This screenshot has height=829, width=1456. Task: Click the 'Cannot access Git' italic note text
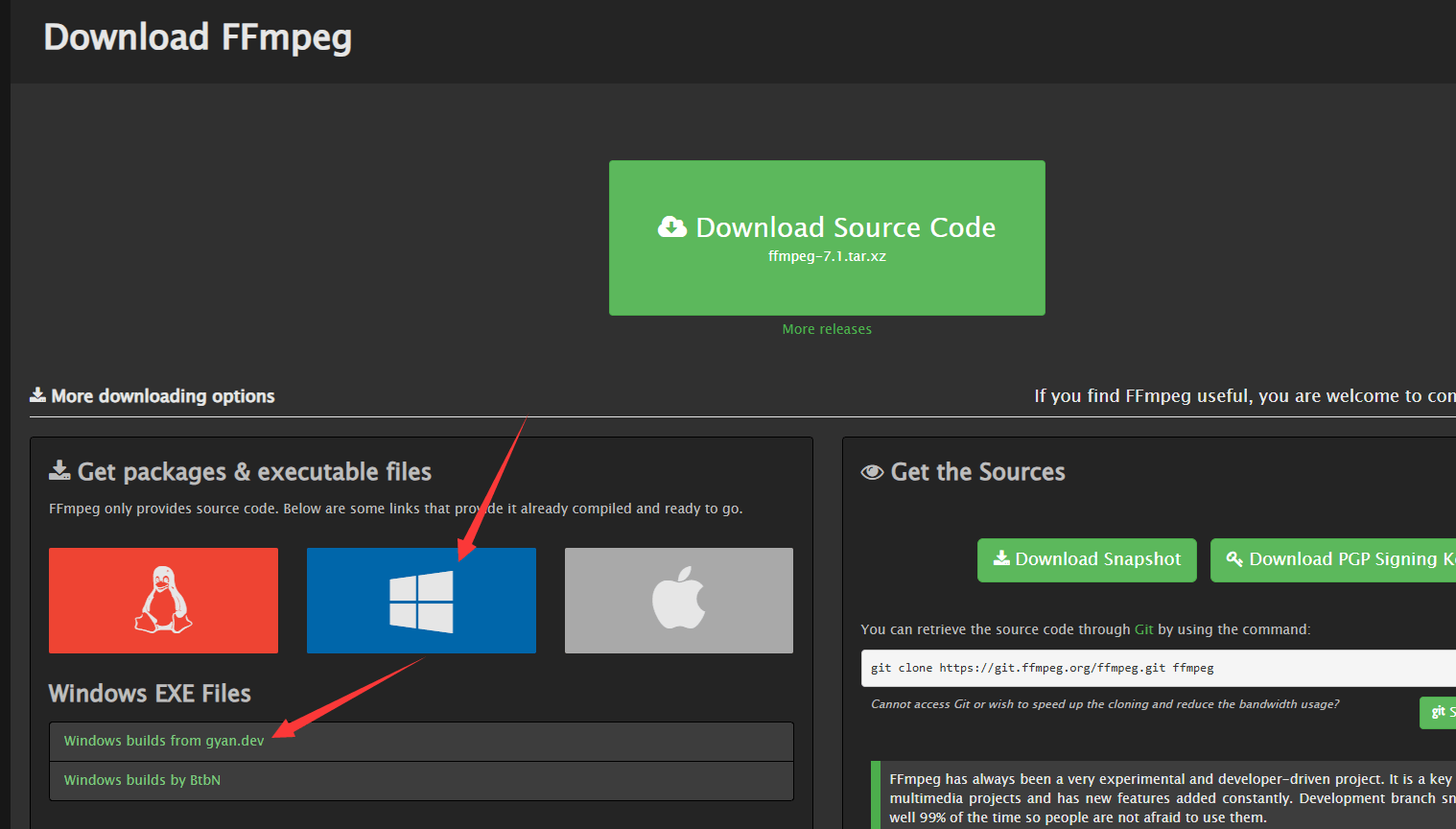pyautogui.click(x=1105, y=704)
